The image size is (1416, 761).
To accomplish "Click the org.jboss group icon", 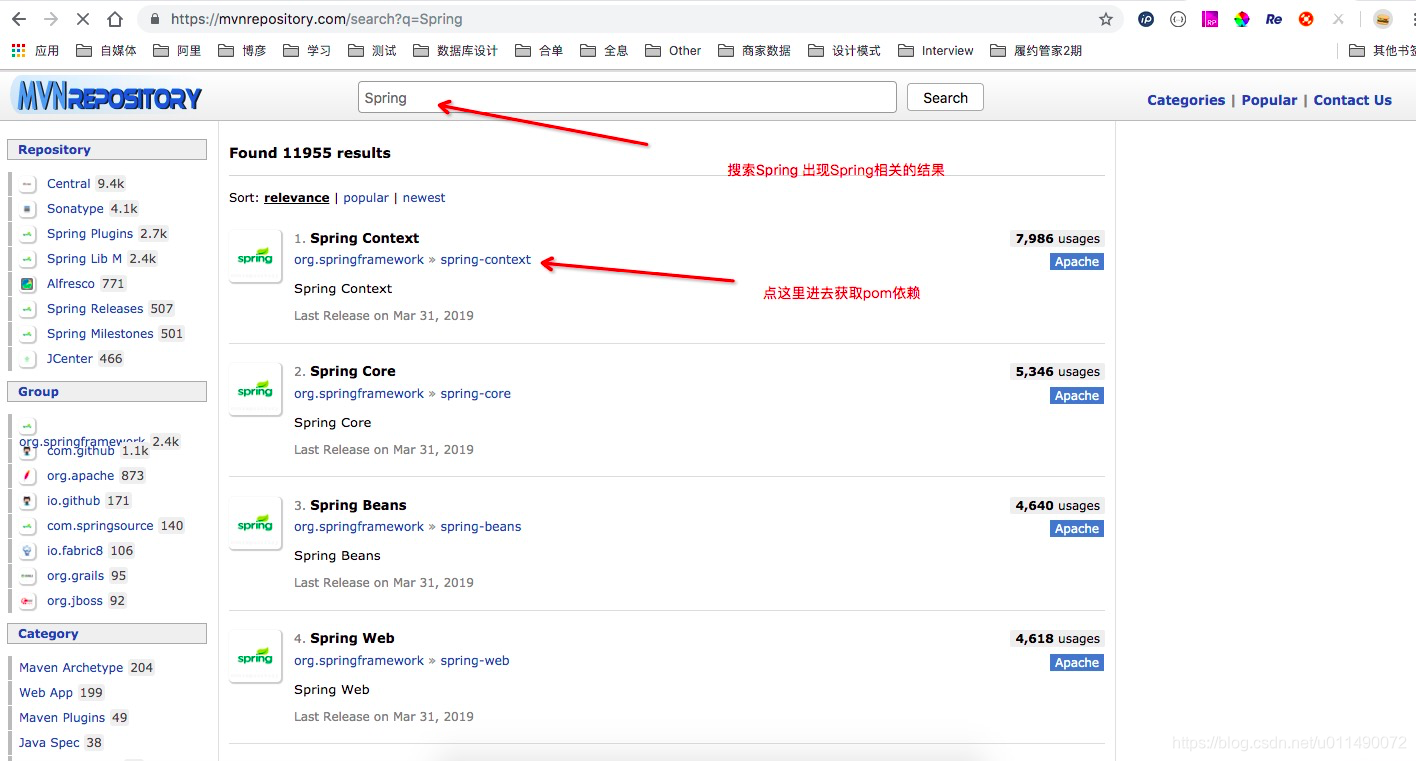I will (x=28, y=601).
